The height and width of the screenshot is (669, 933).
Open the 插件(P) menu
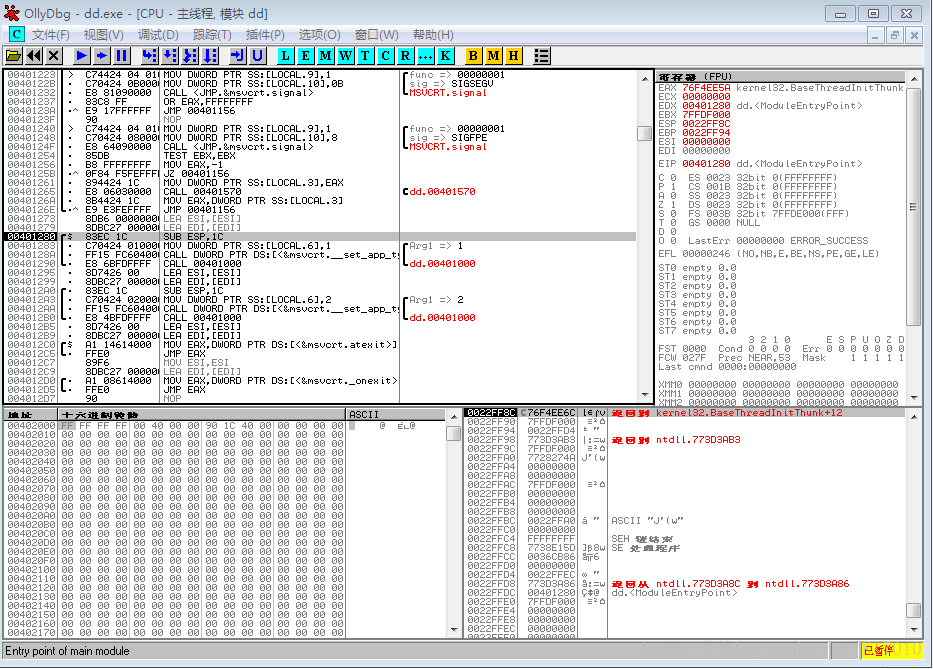pyautogui.click(x=265, y=35)
